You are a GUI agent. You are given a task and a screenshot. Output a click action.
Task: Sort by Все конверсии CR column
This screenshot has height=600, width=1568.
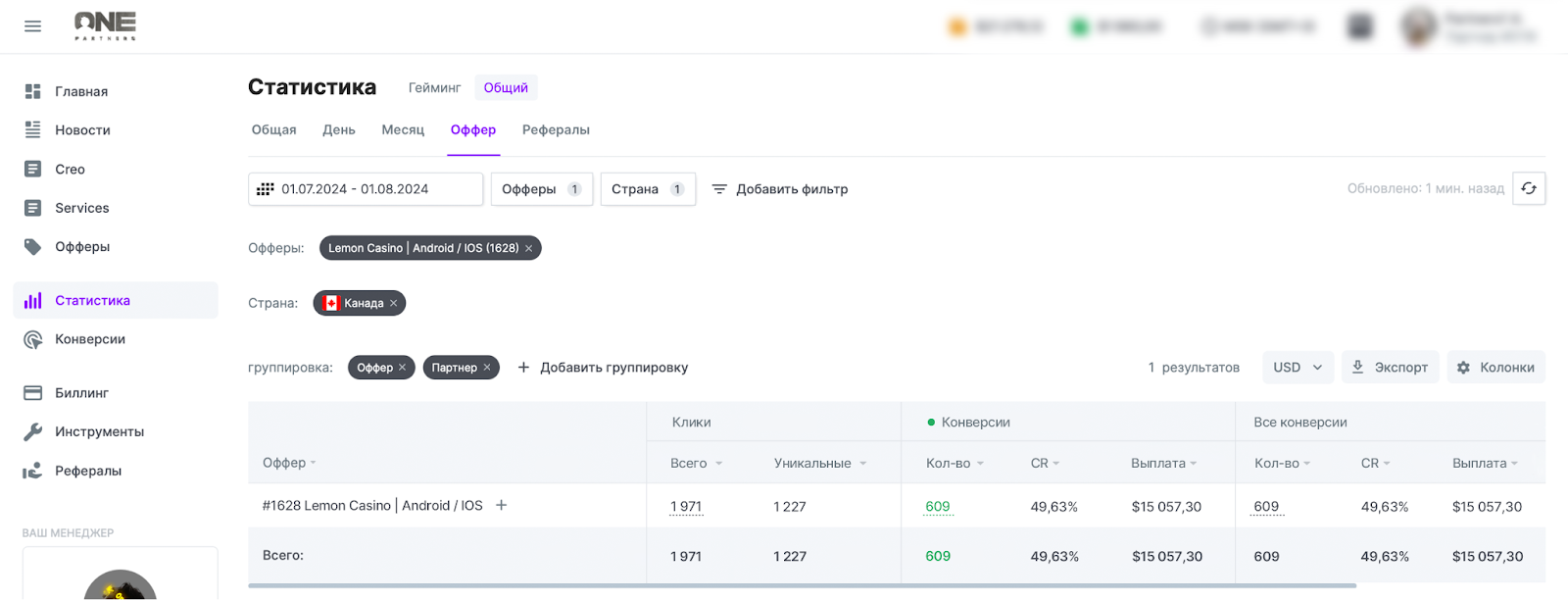[x=1376, y=463]
